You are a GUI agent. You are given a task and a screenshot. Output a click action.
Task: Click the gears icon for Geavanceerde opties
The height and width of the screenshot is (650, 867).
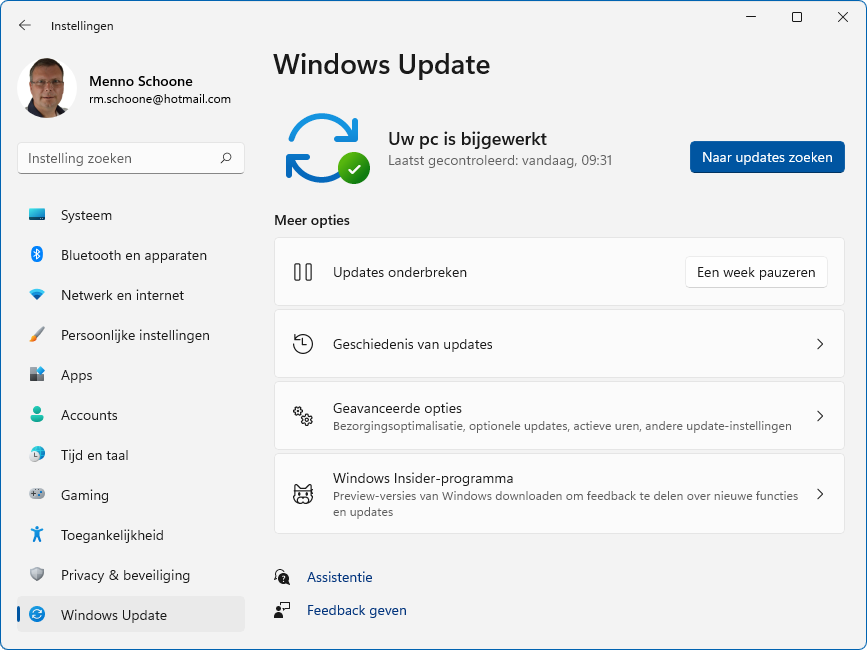tap(303, 416)
